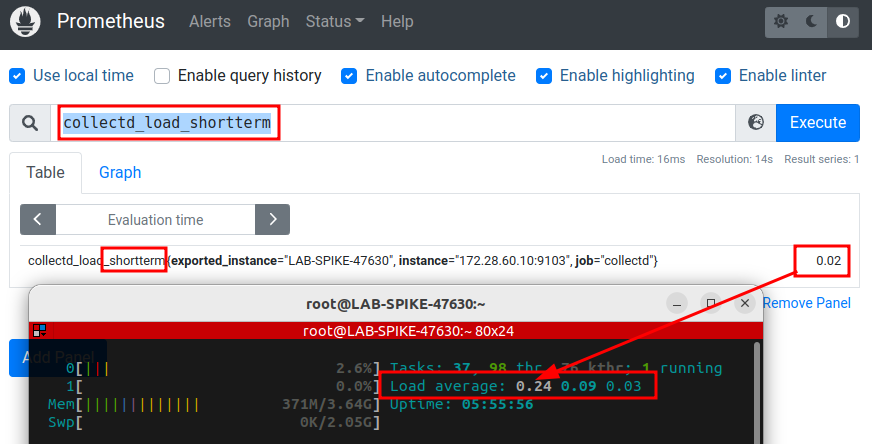Click the Prometheus title link
872x444 pixels.
(111, 22)
